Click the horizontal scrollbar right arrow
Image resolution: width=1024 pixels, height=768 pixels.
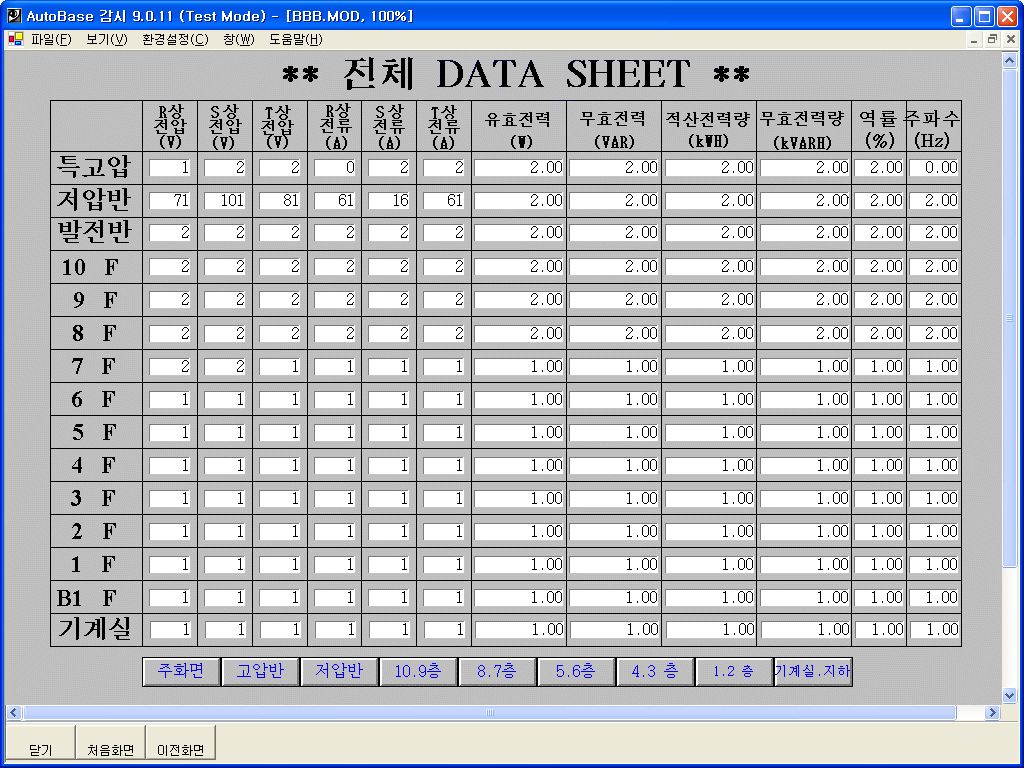click(x=992, y=713)
